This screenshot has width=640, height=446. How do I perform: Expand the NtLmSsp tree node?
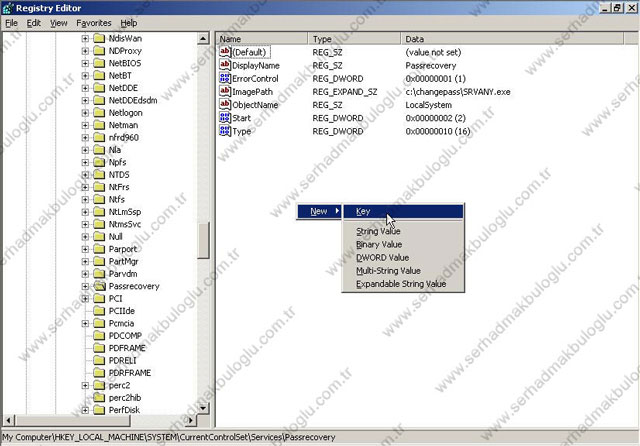coord(85,212)
